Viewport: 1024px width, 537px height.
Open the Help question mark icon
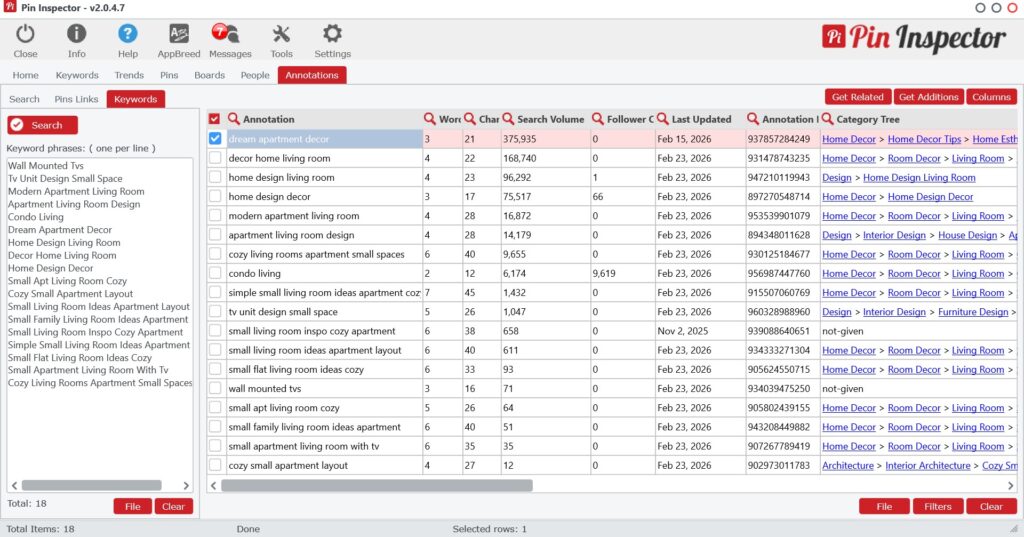[127, 33]
